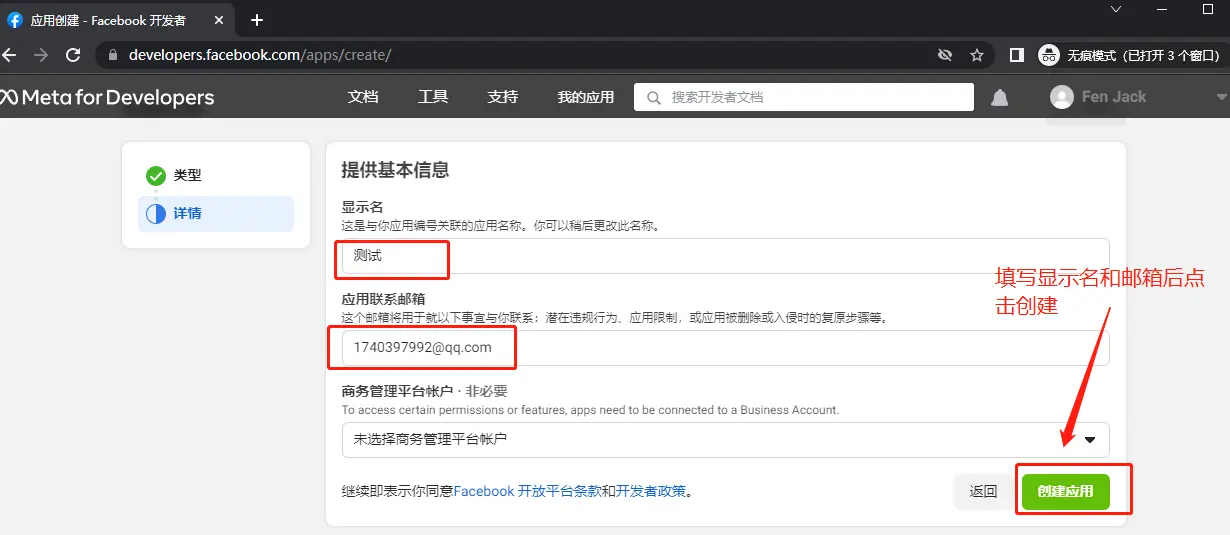Click the half-filled circle icon beside 详情
1230x535 pixels.
tap(156, 214)
